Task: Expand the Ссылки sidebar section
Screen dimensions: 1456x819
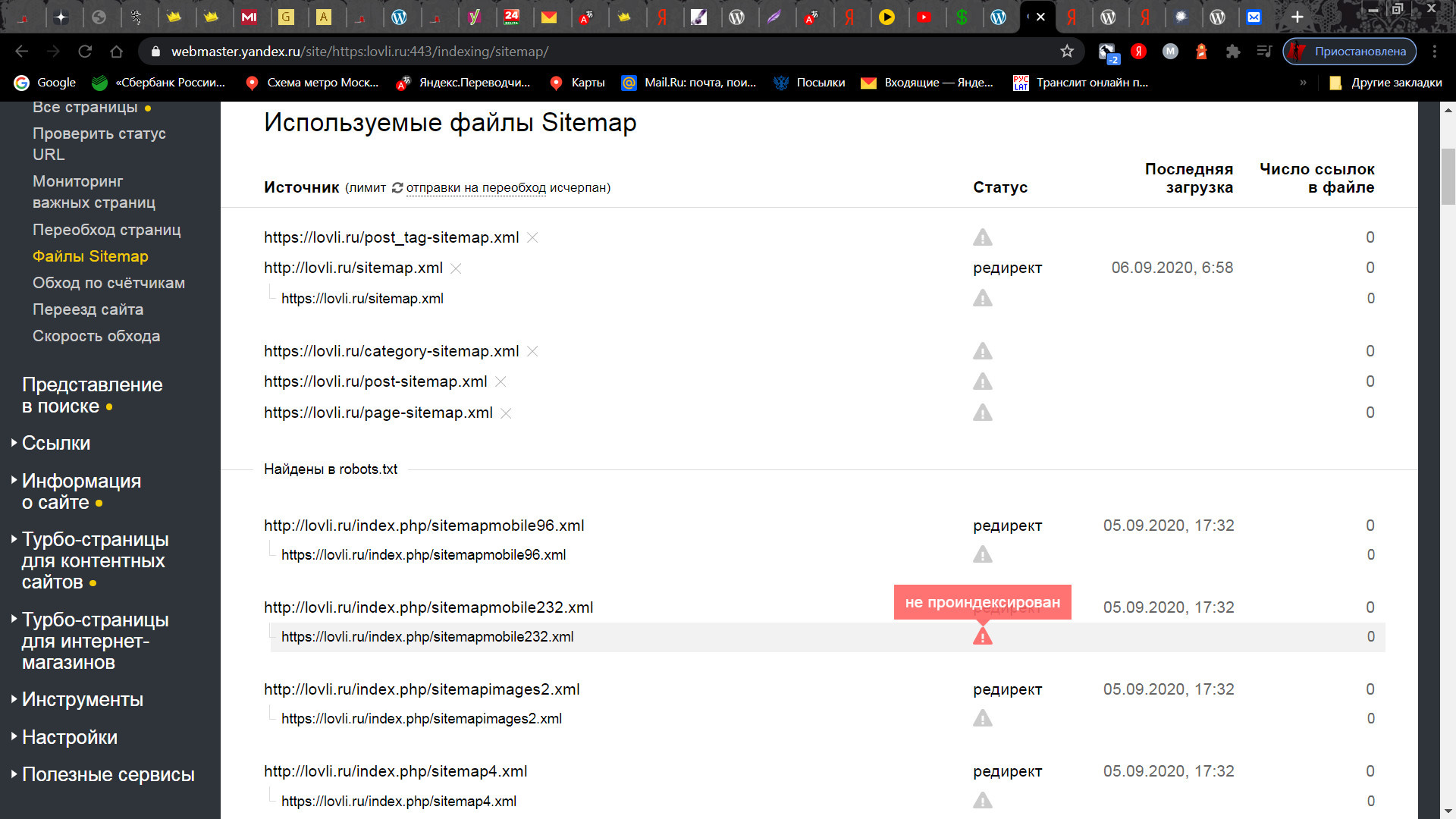Action: 56,443
